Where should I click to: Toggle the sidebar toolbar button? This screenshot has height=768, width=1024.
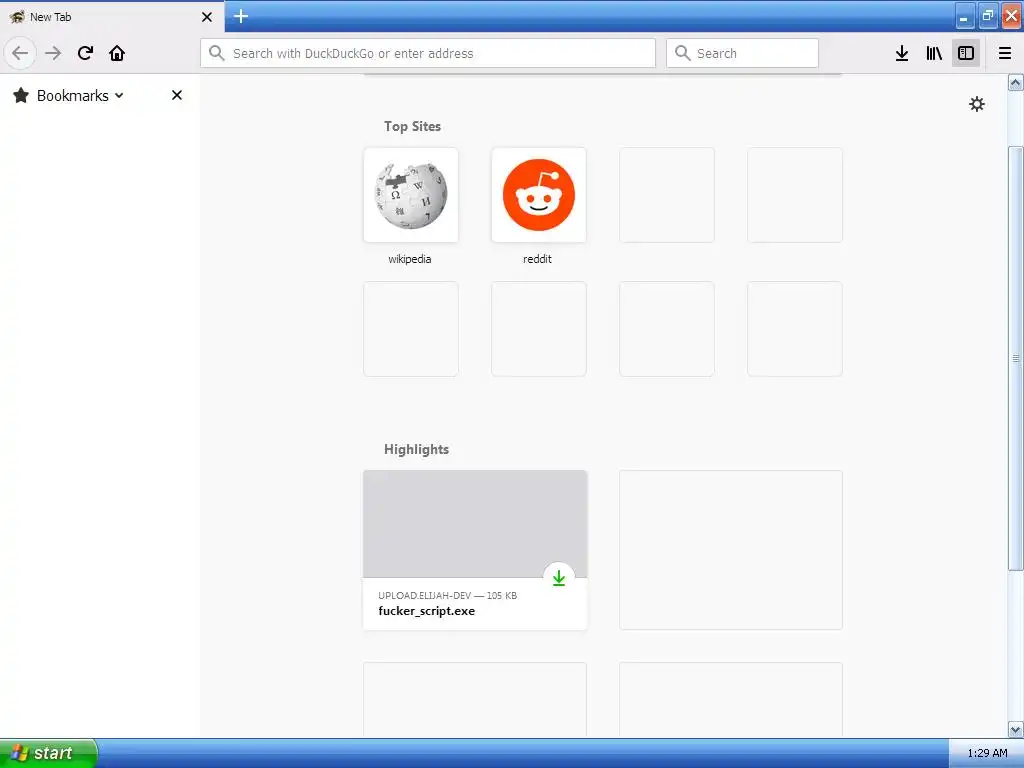point(966,53)
